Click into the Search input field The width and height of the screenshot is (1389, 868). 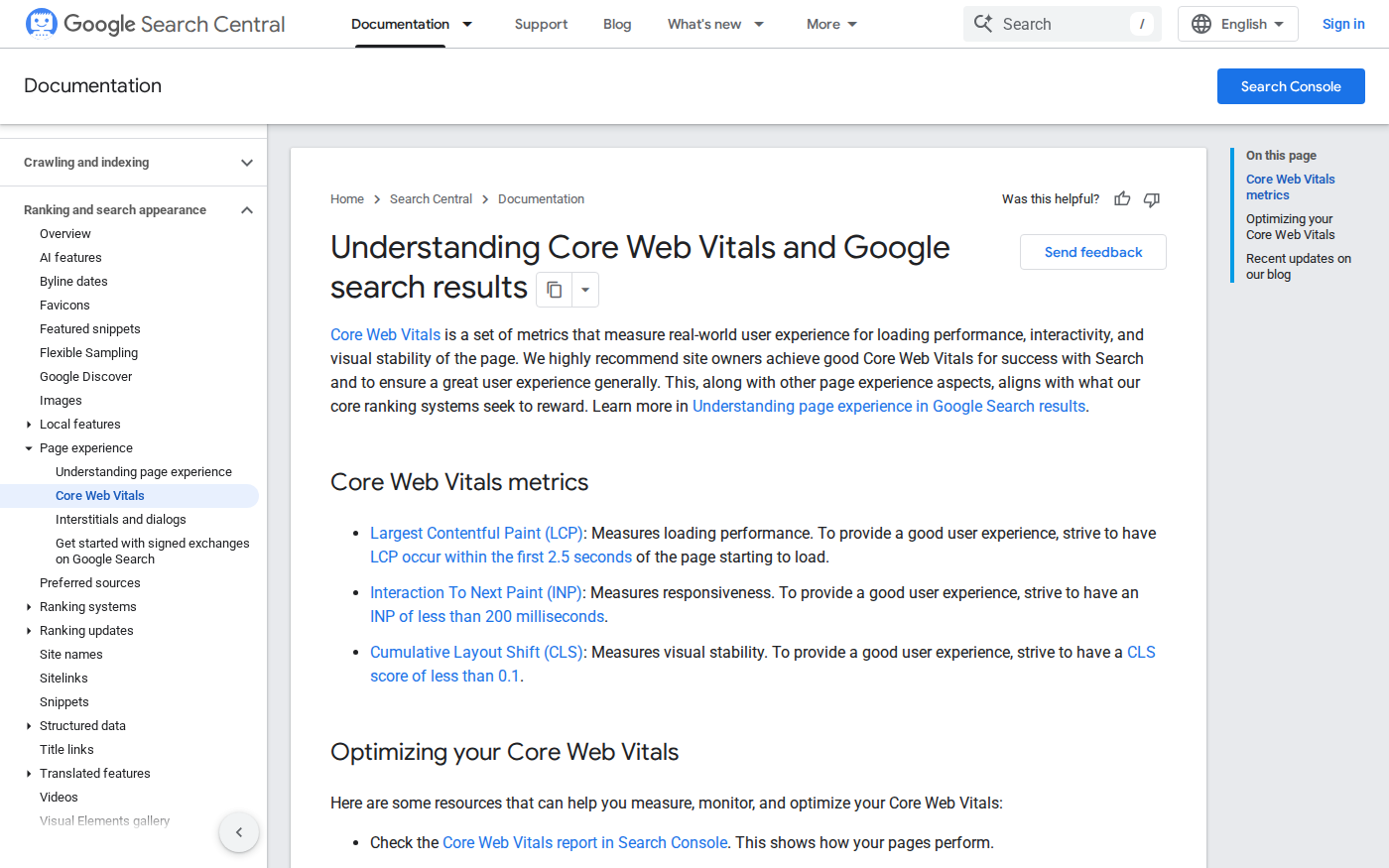[x=1062, y=24]
